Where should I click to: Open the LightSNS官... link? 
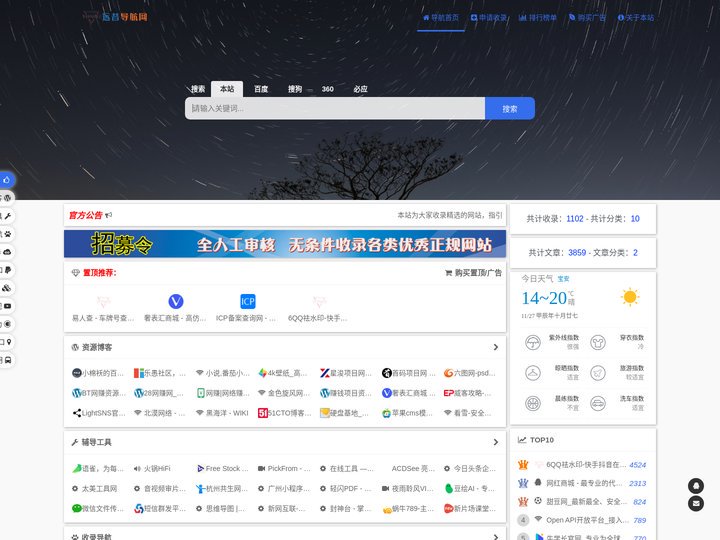pyautogui.click(x=99, y=413)
